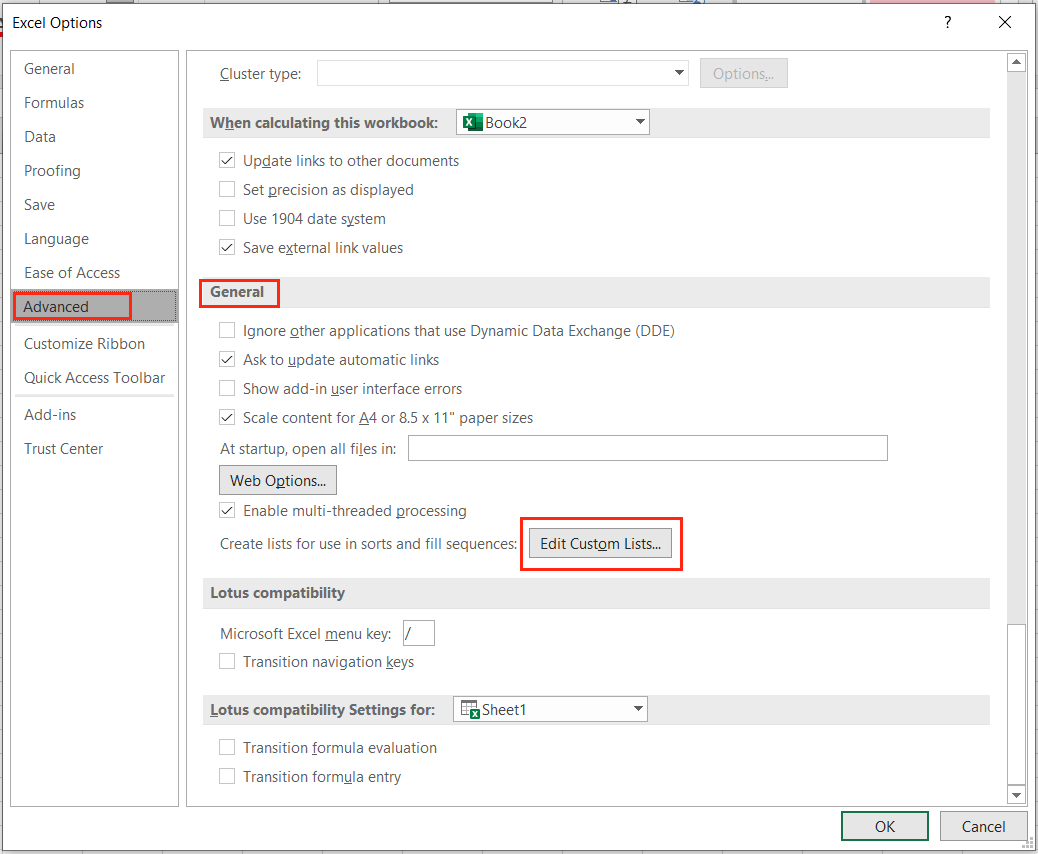The width and height of the screenshot is (1038, 854).
Task: Open the Cluster type dropdown
Action: tap(503, 73)
